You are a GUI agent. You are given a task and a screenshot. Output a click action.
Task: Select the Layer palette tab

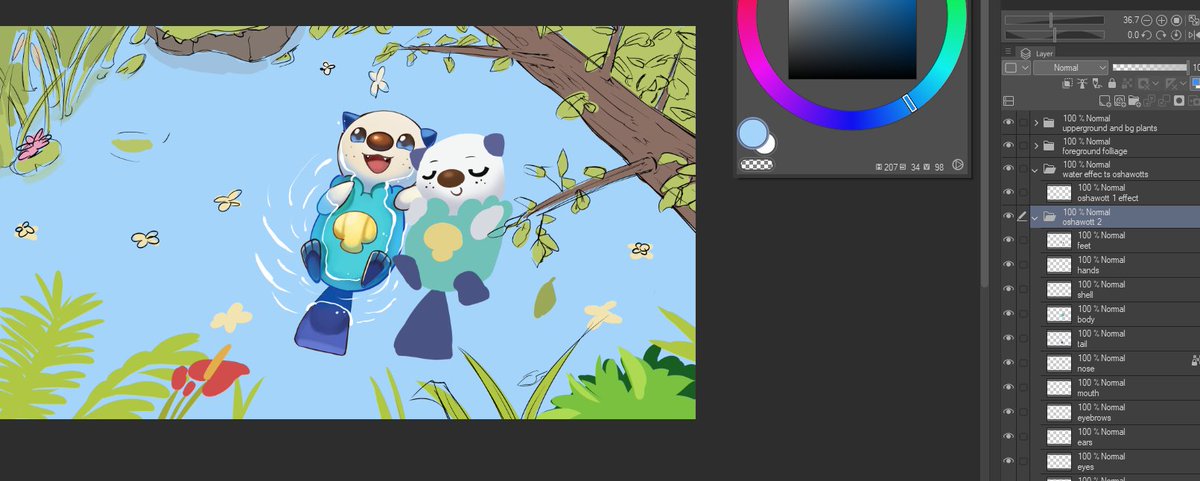pos(1035,54)
